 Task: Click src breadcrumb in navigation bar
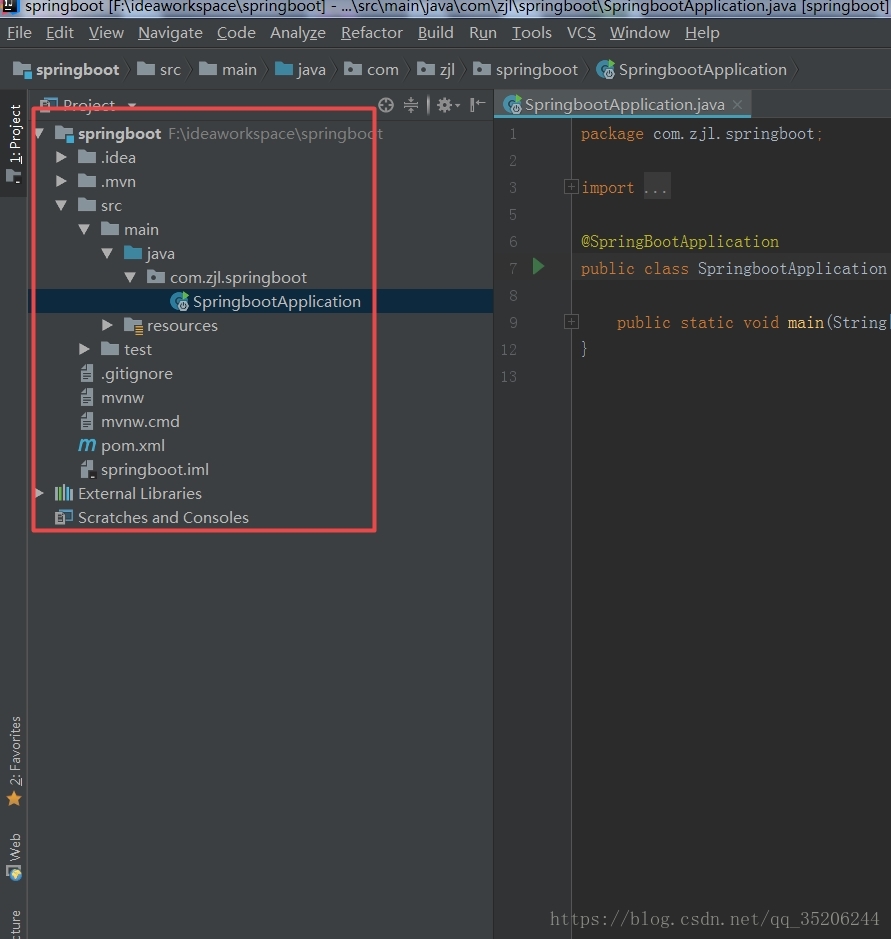click(159, 70)
